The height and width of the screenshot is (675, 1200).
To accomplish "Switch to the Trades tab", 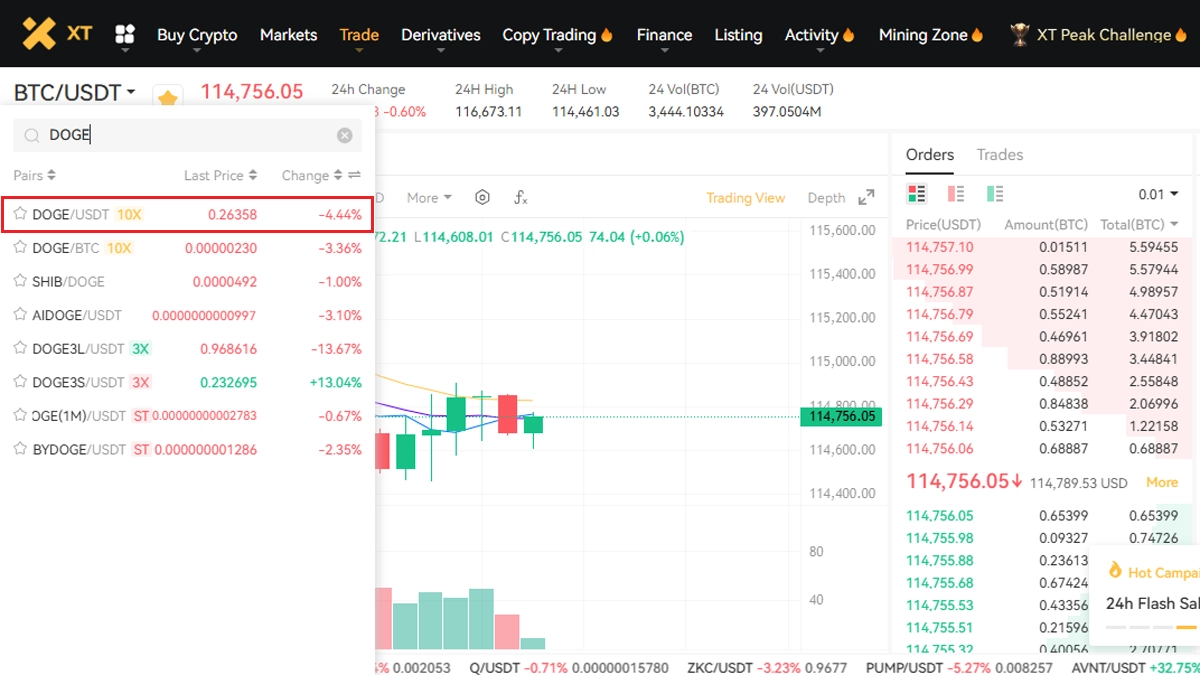I will tap(999, 155).
